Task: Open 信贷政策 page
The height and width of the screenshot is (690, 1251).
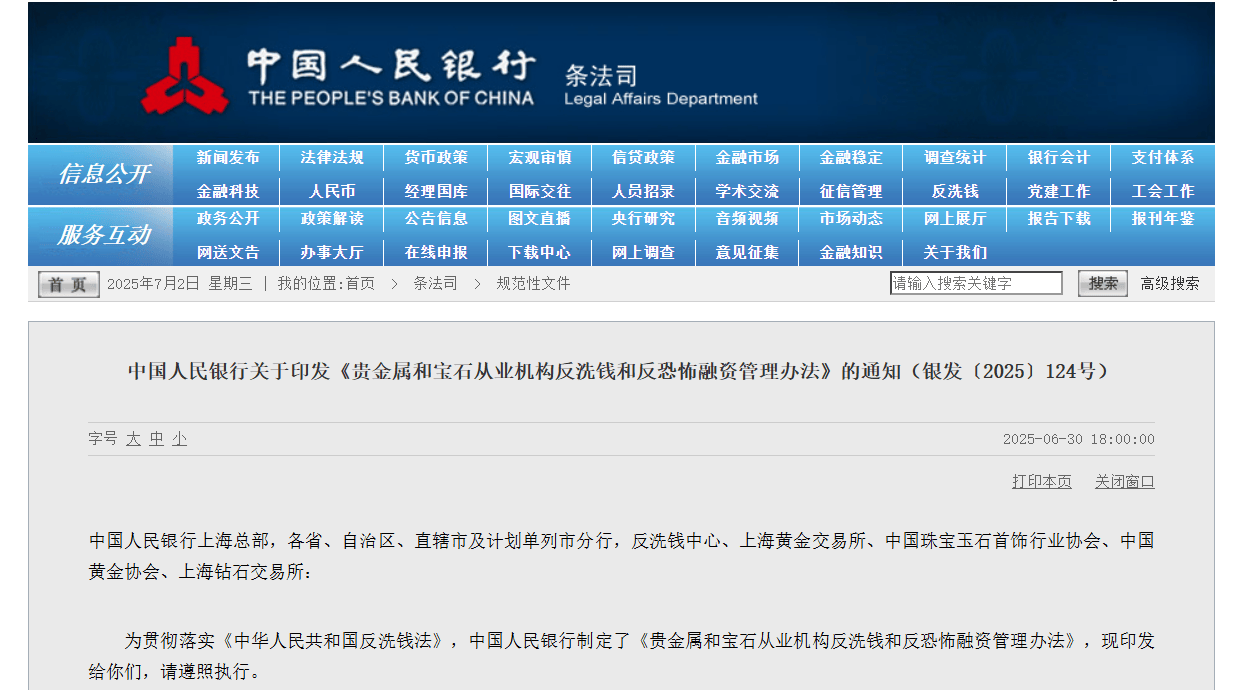Action: pyautogui.click(x=643, y=158)
